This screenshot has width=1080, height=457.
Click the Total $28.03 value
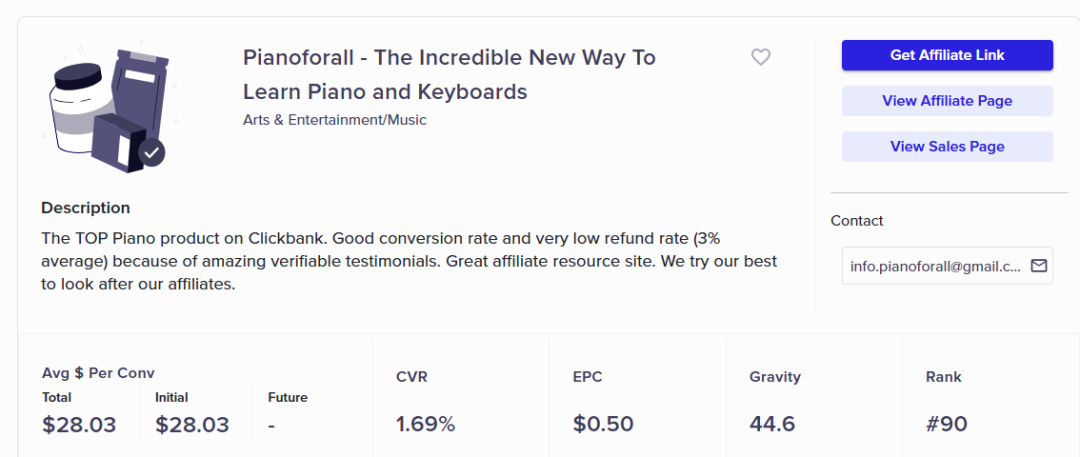coord(79,424)
